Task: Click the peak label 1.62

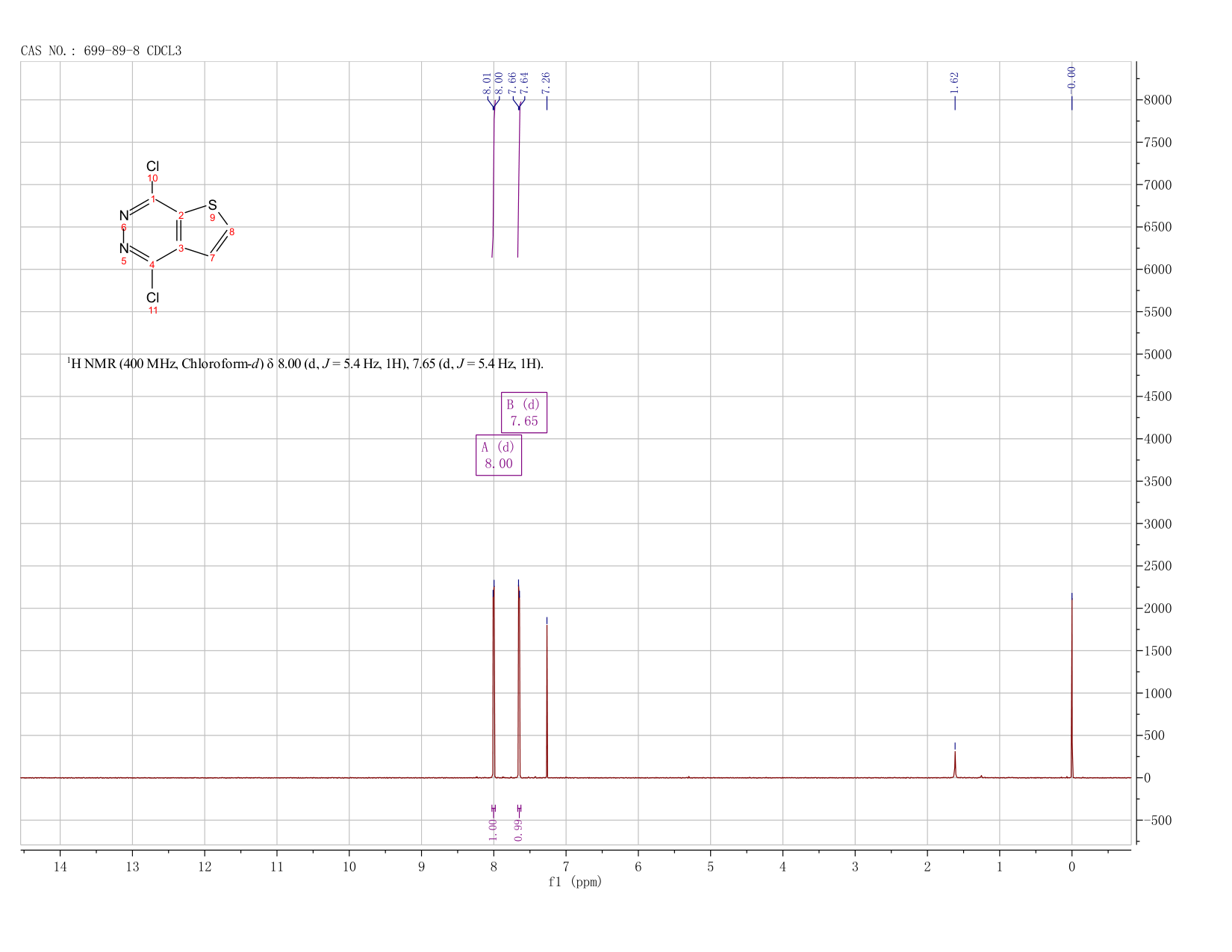Action: (954, 82)
